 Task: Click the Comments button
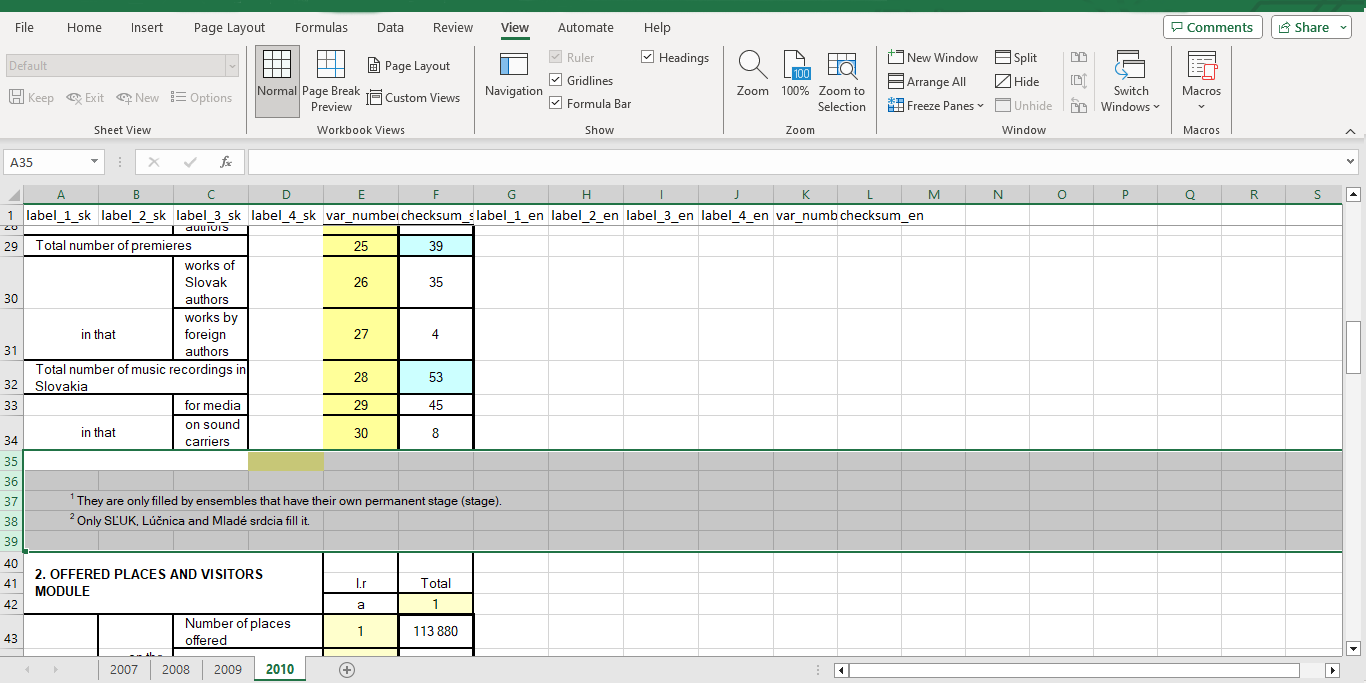1212,28
